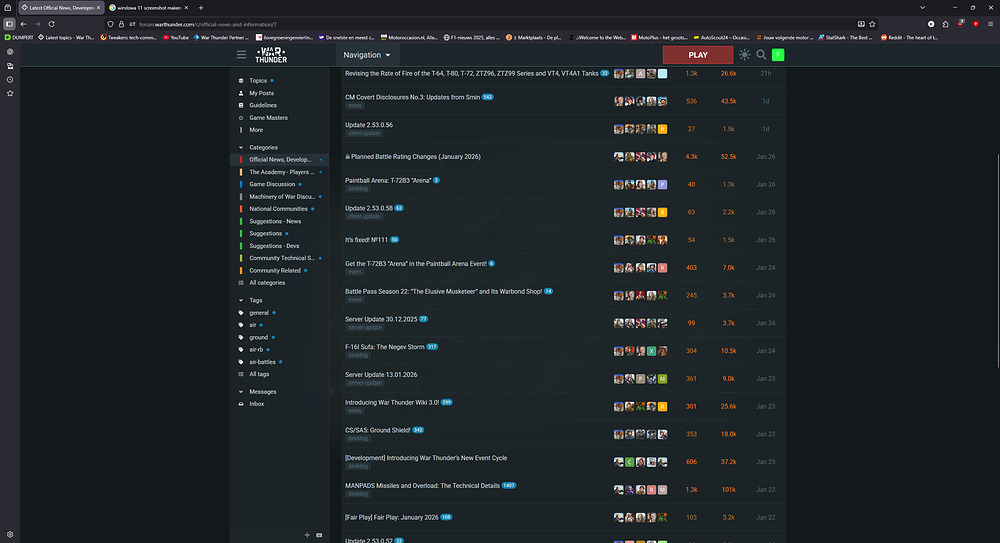Click the plus icon at sidebar bottom

coord(307,535)
